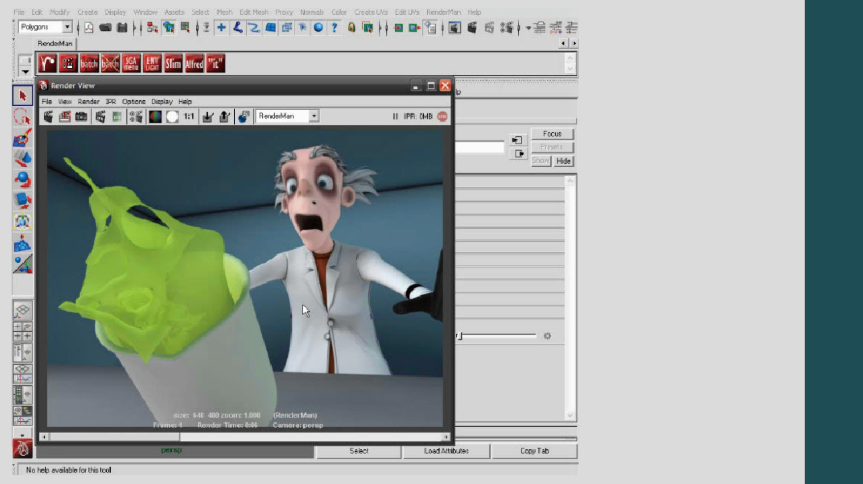
Task: Open the Render menu in Render View
Action: click(x=88, y=101)
